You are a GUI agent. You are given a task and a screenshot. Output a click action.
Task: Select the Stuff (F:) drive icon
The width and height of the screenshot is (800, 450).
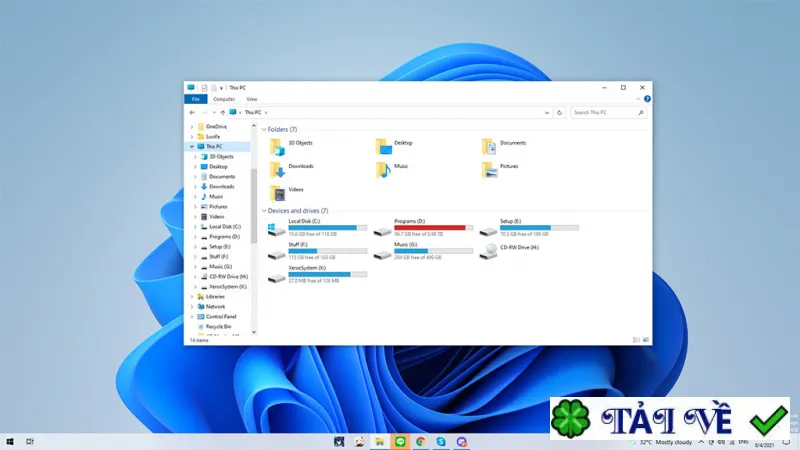click(277, 254)
